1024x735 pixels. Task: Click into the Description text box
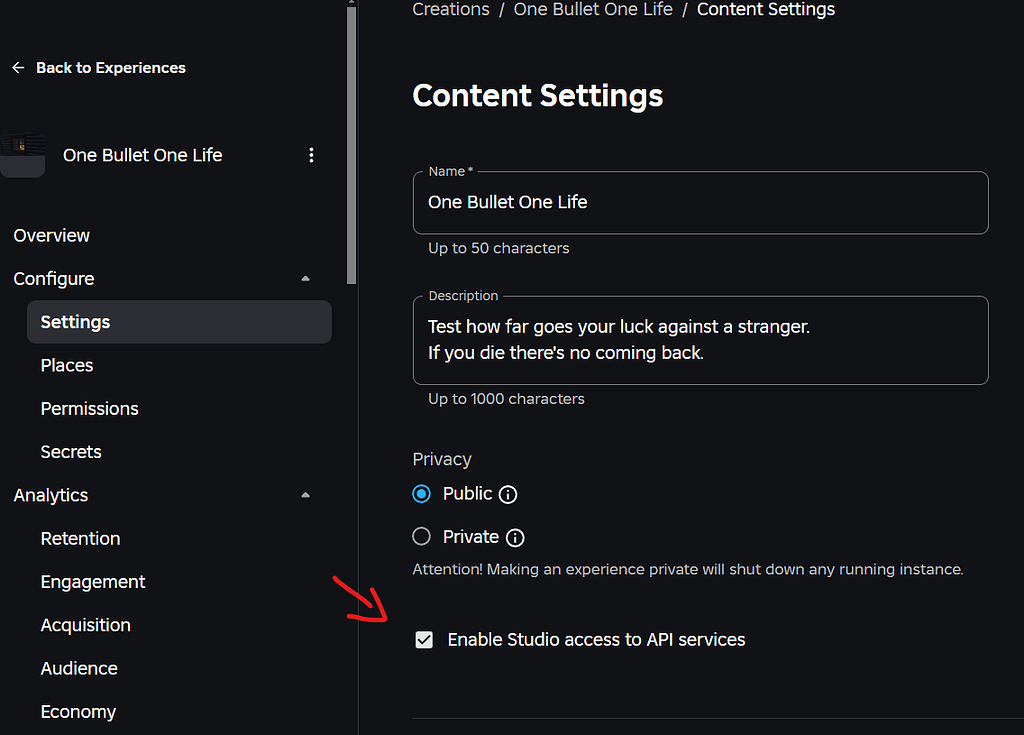(x=700, y=340)
